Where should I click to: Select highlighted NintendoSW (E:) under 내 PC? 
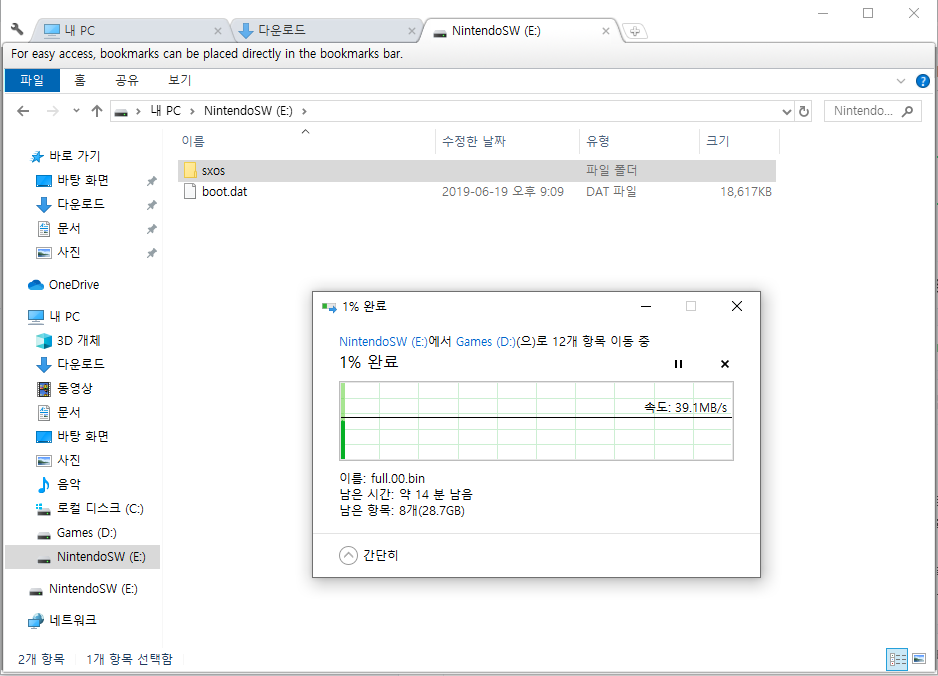[83, 557]
